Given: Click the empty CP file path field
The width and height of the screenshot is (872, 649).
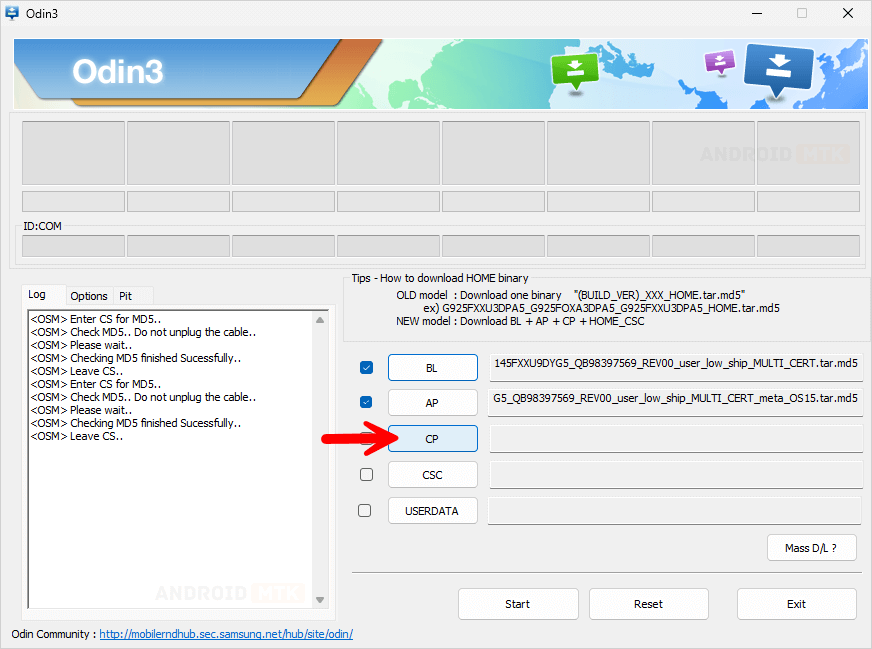Looking at the screenshot, I should (x=675, y=439).
